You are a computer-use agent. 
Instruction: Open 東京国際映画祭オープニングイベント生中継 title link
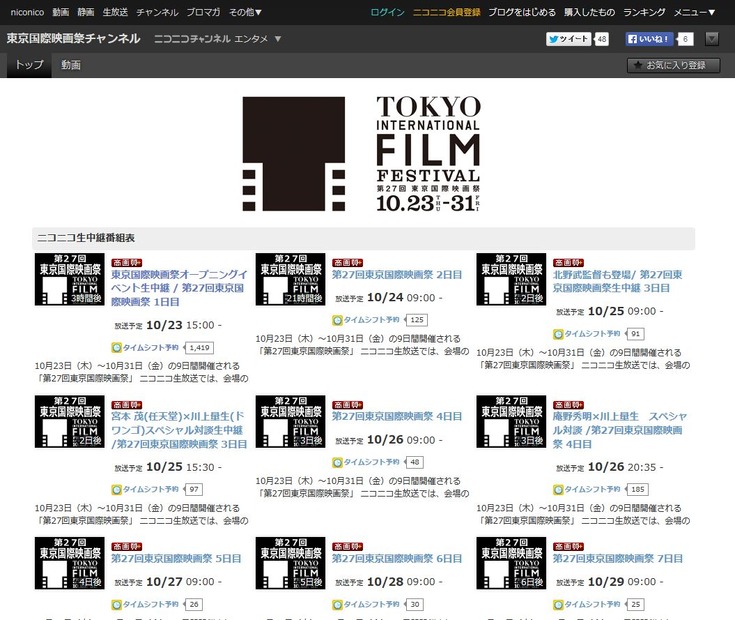point(179,288)
